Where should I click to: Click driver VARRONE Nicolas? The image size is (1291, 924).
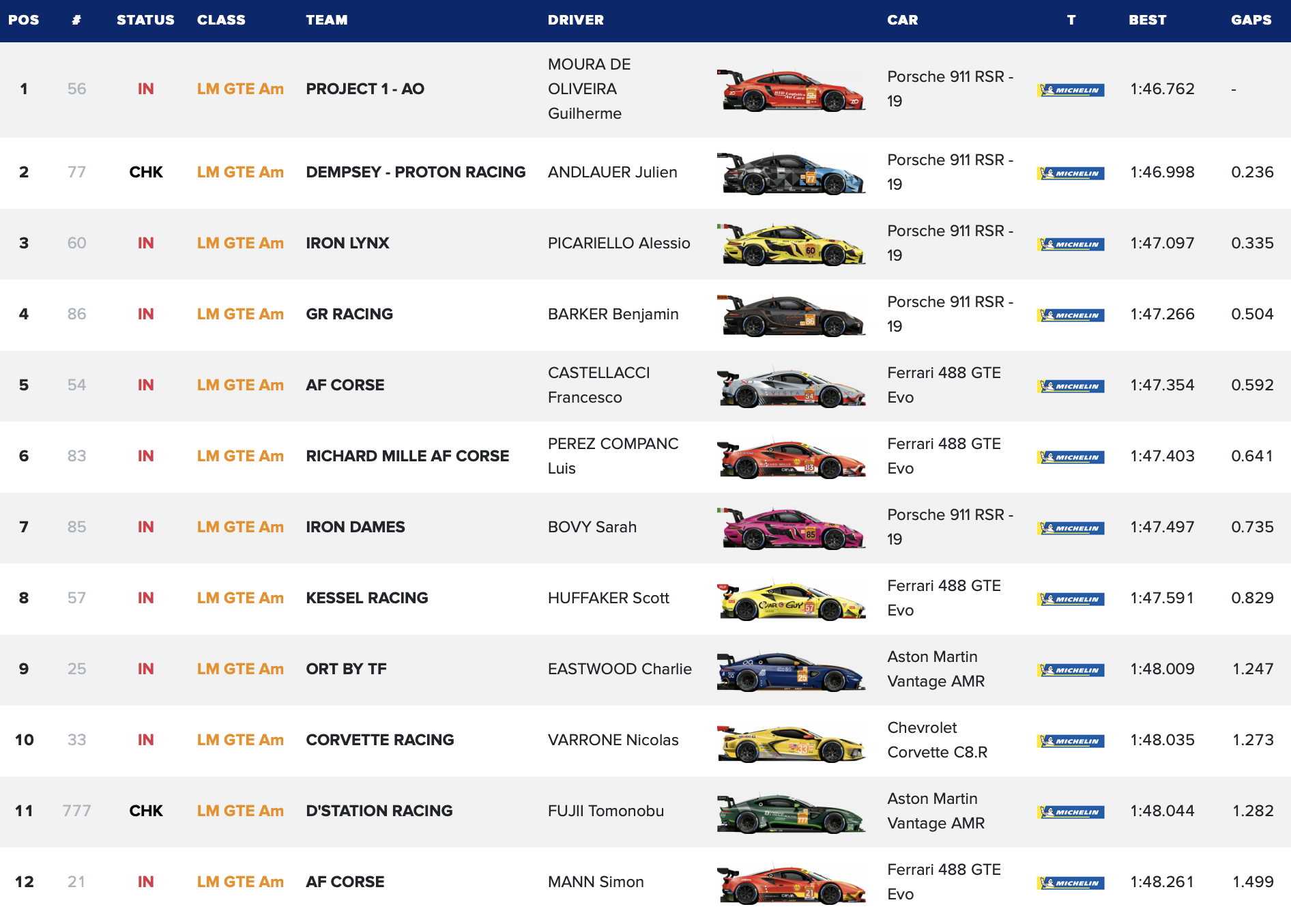click(x=613, y=740)
